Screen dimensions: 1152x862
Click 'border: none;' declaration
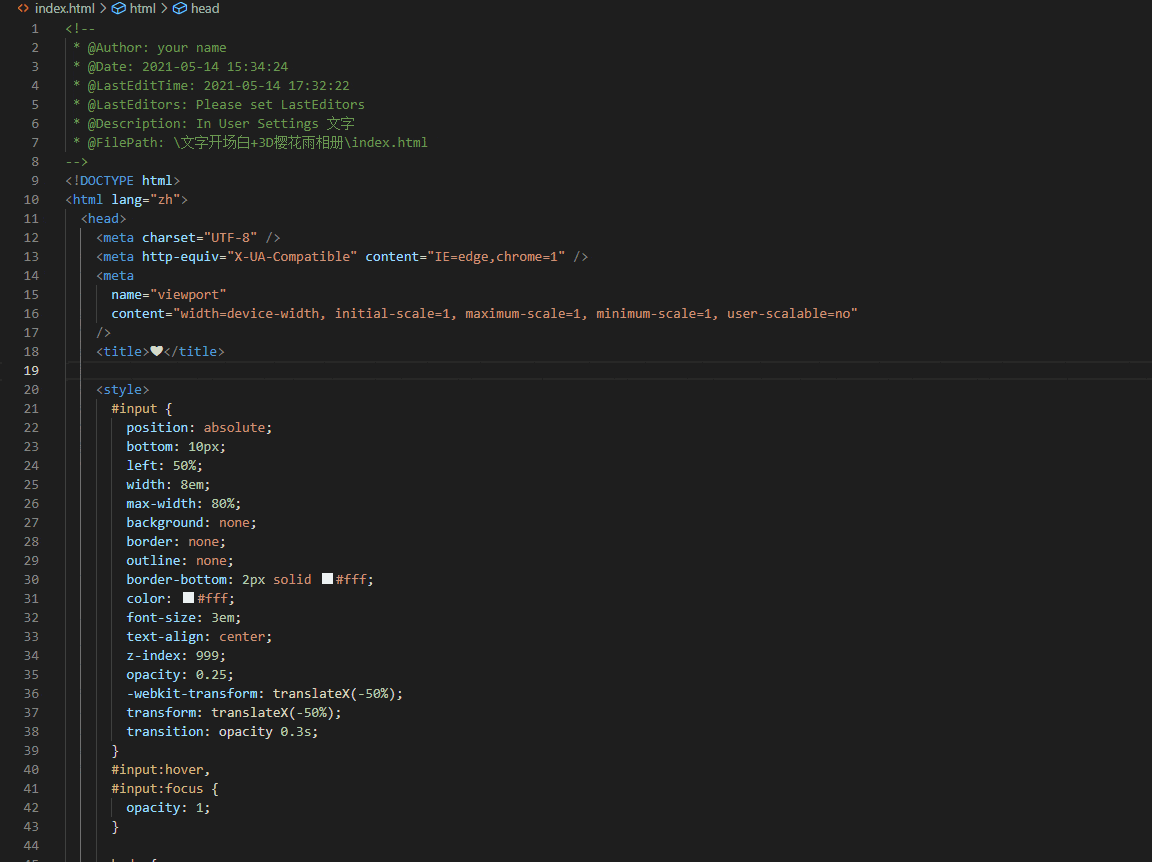click(x=176, y=542)
